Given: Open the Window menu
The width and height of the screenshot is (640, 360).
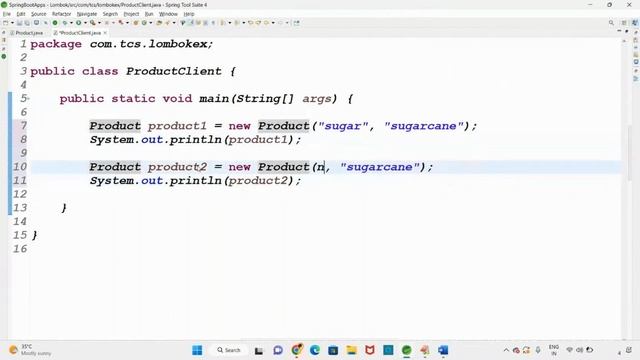Looking at the screenshot, I should pyautogui.click(x=168, y=14).
